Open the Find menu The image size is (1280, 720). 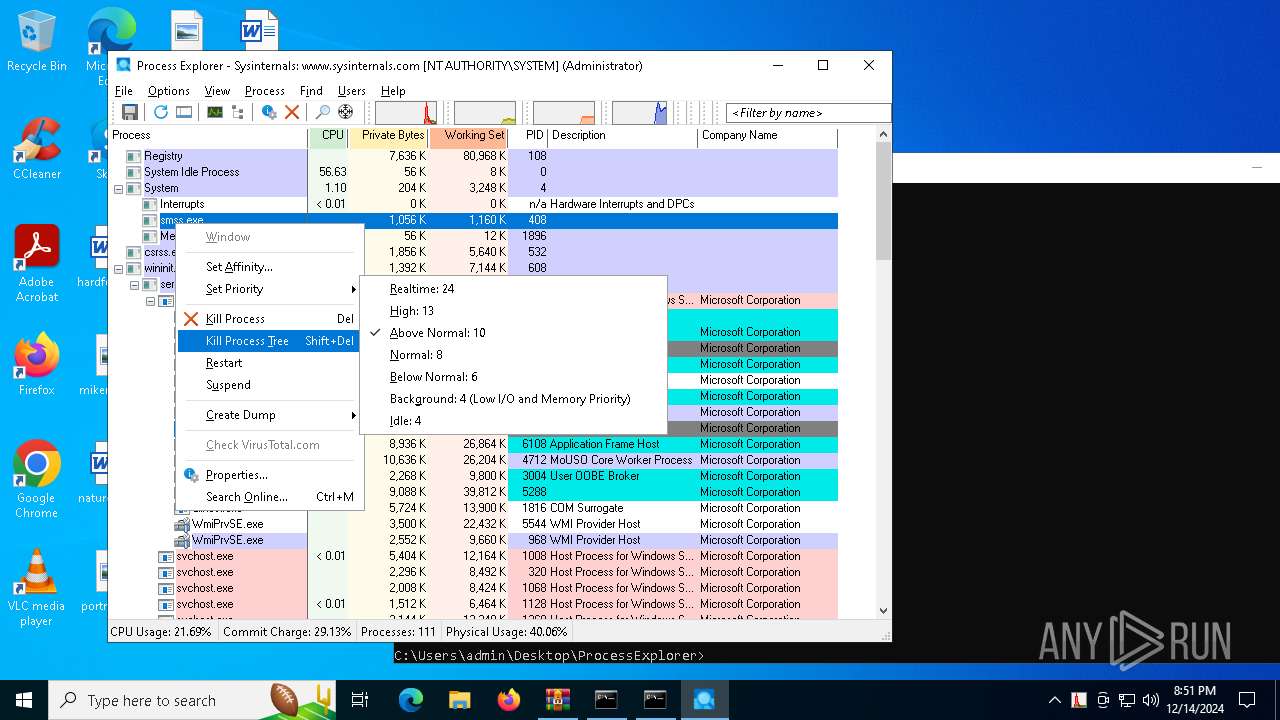pos(311,91)
